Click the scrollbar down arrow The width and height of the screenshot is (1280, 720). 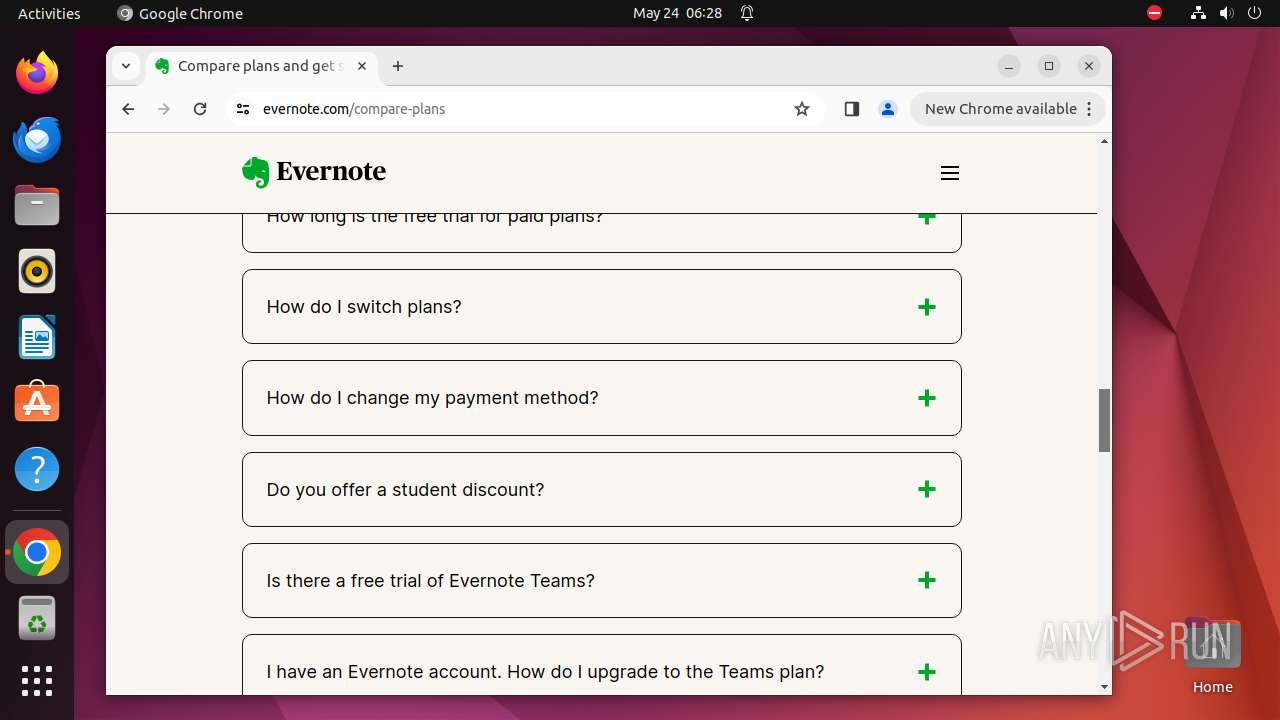tap(1104, 687)
